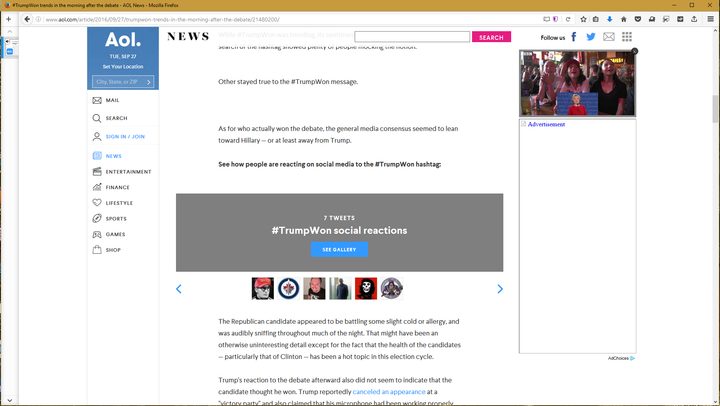720x406 pixels.
Task: Click the shopping bag icon
Action: [x=97, y=249]
